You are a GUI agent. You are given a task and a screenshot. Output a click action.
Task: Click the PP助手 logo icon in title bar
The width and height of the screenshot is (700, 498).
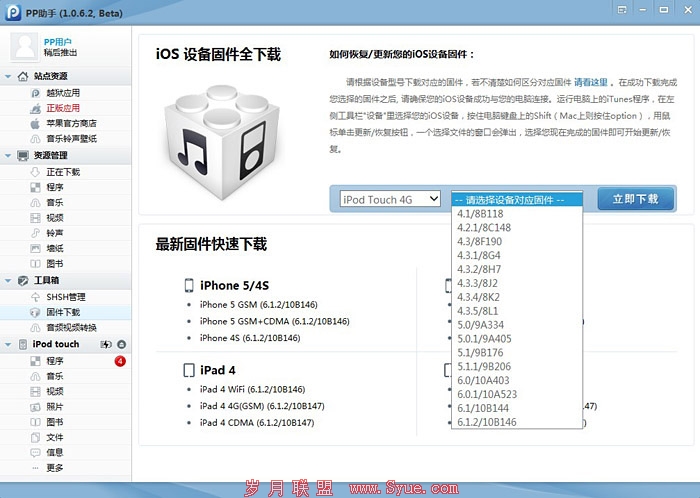(x=13, y=12)
